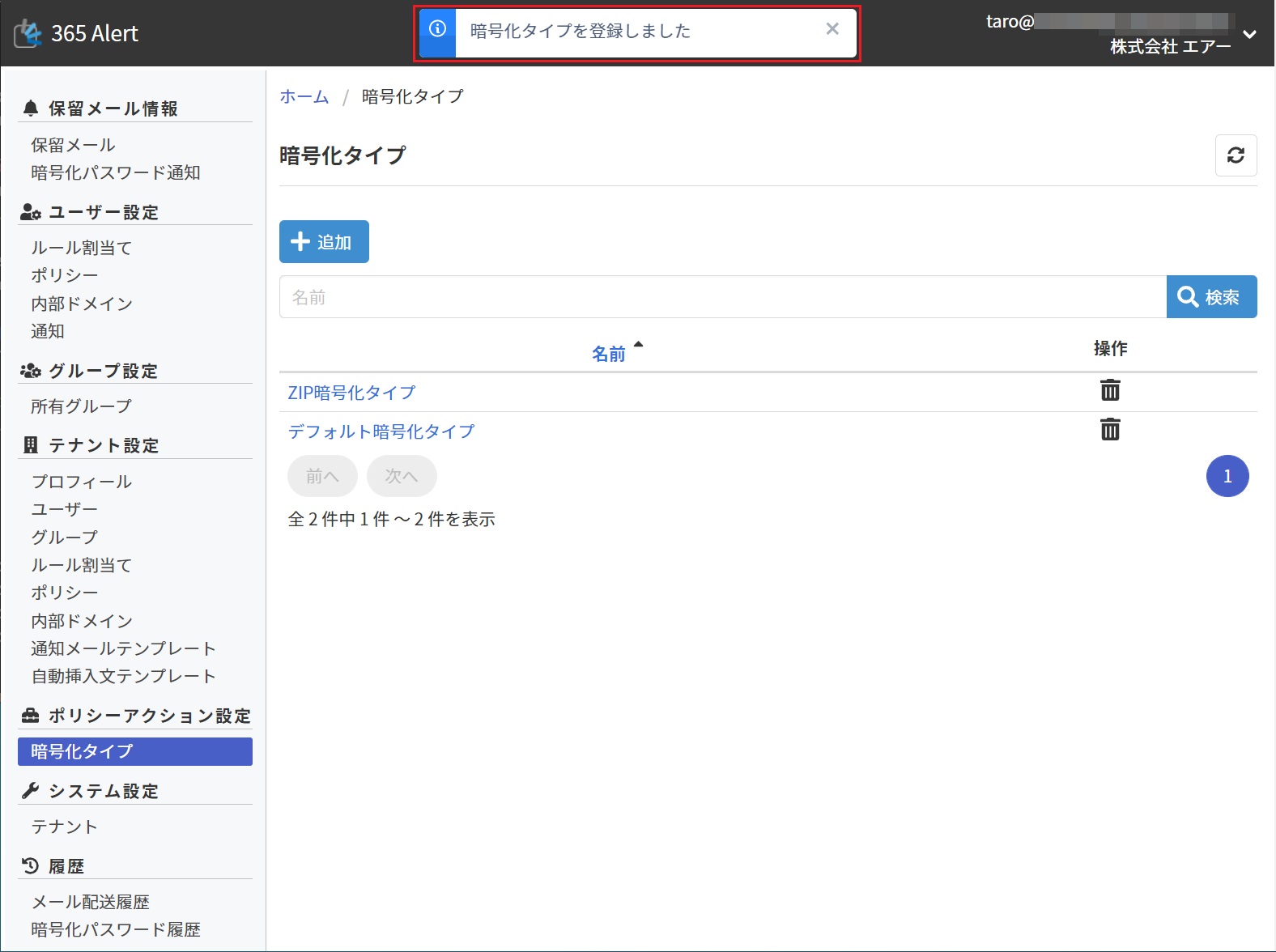
Task: Open the ZIP暗号化タイプ link
Action: 351,393
